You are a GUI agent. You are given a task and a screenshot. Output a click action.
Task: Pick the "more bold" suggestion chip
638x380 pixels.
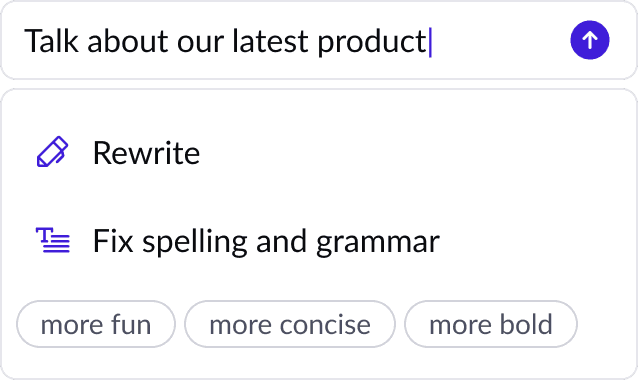(491, 324)
